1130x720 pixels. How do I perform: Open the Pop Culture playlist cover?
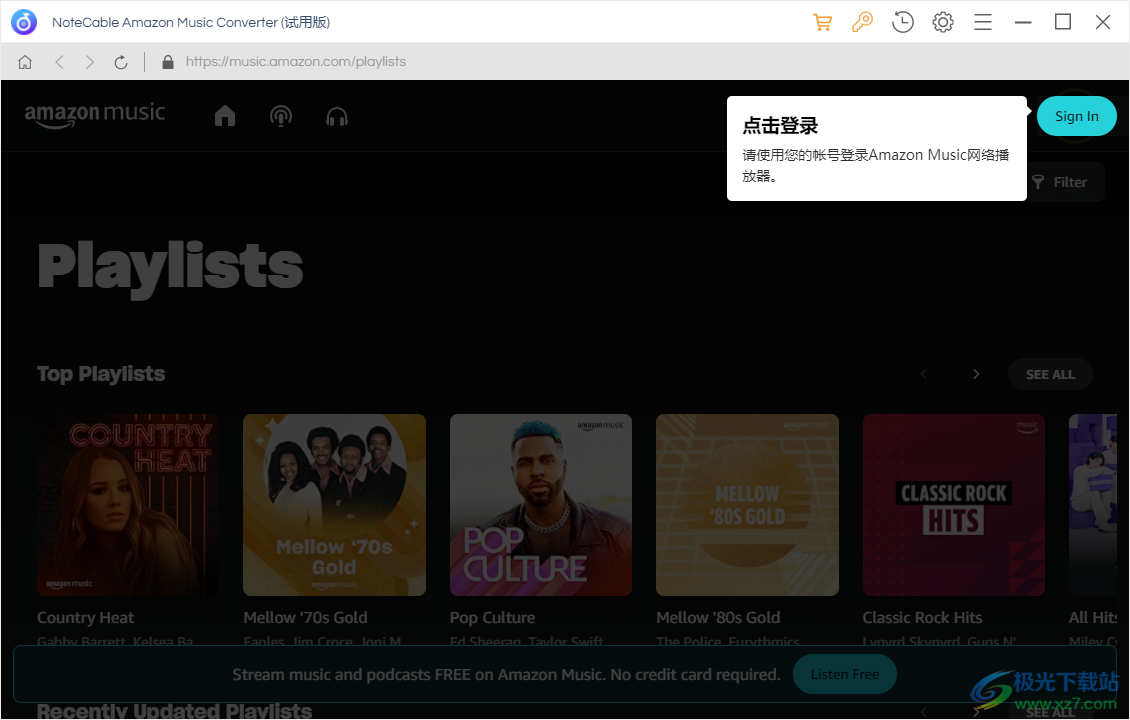click(540, 505)
